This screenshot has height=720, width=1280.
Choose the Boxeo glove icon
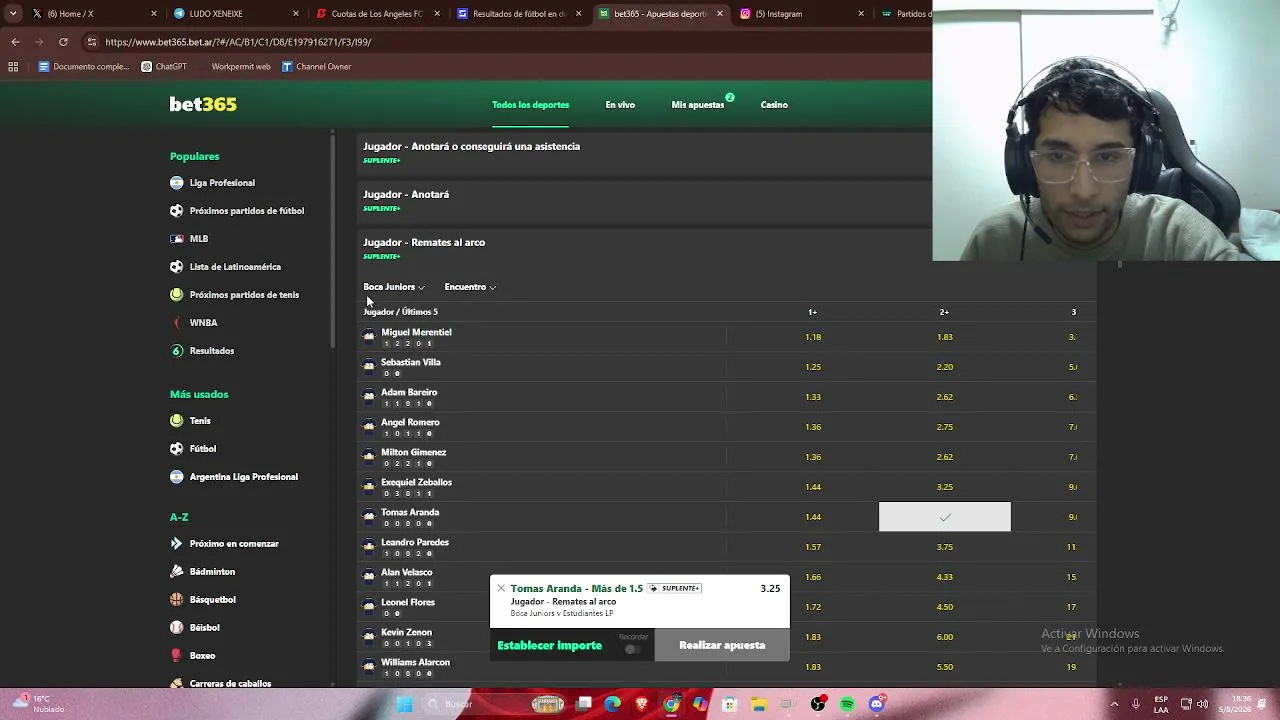[x=177, y=656]
